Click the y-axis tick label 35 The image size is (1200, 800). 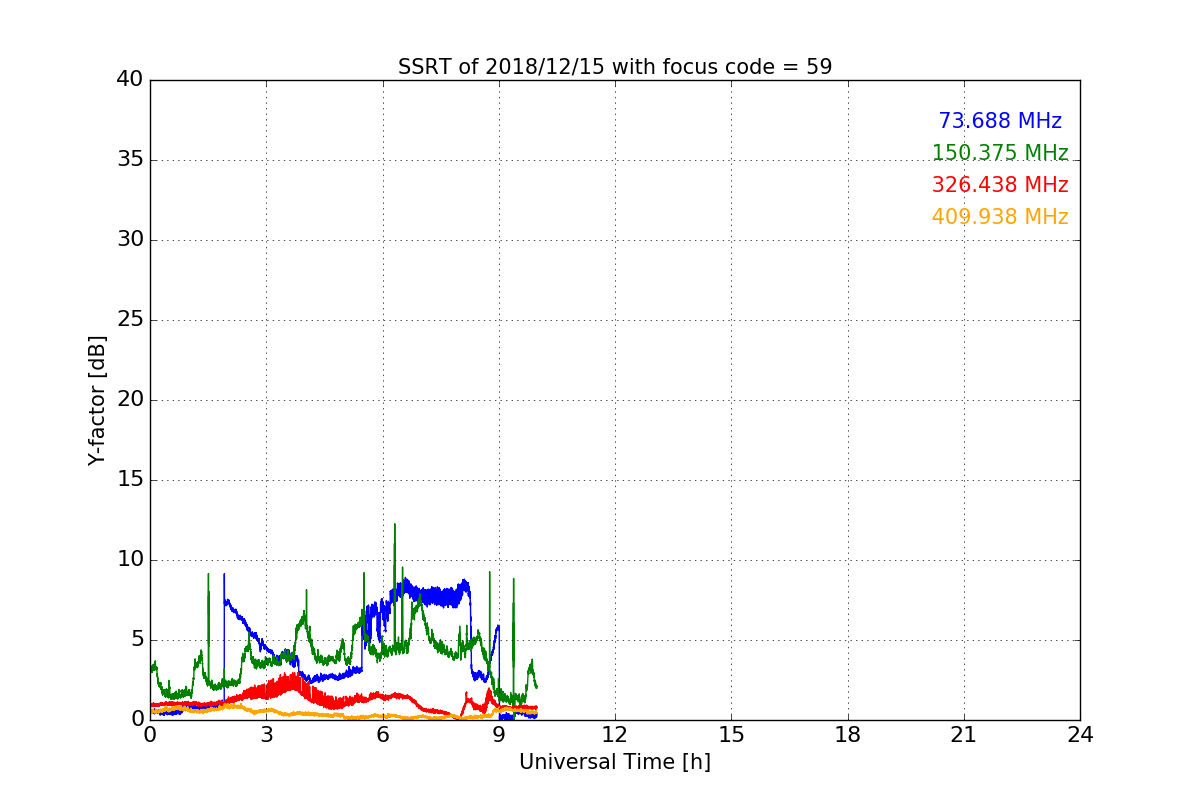[130, 160]
